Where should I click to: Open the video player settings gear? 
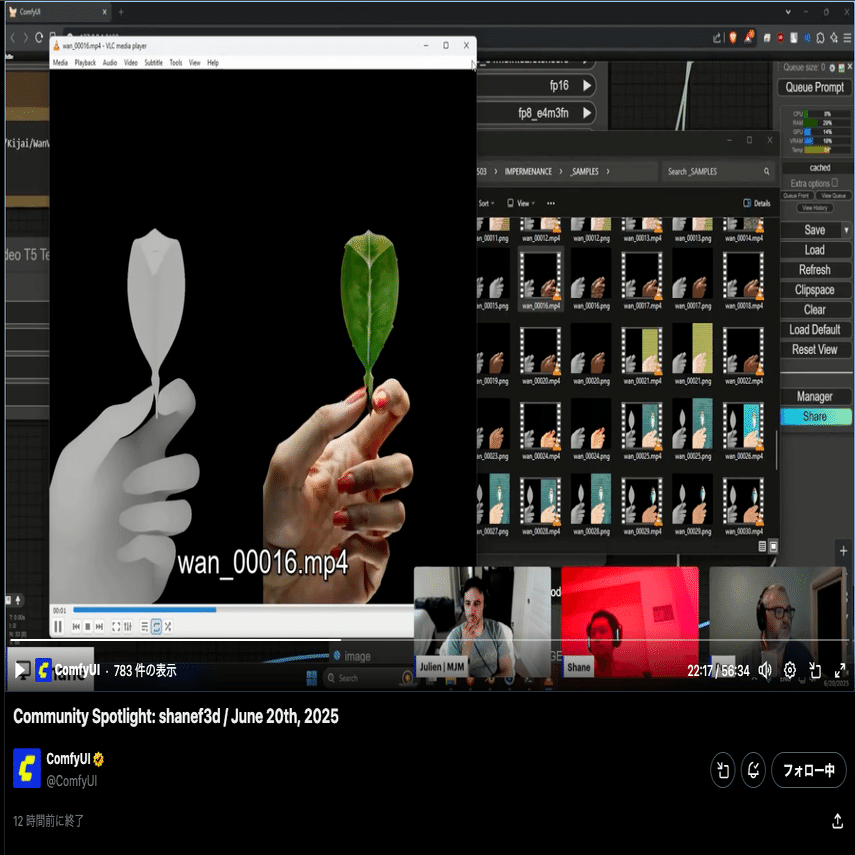click(x=789, y=670)
